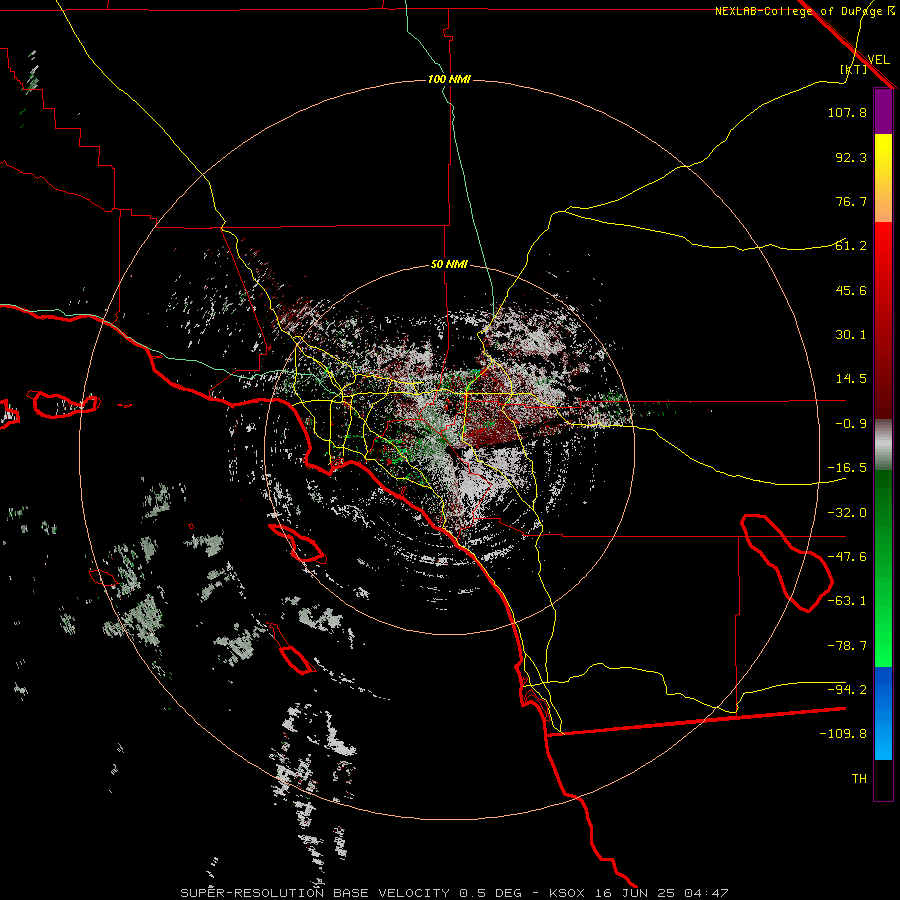Click the NEXLAB-College of DuPage label

(x=800, y=11)
